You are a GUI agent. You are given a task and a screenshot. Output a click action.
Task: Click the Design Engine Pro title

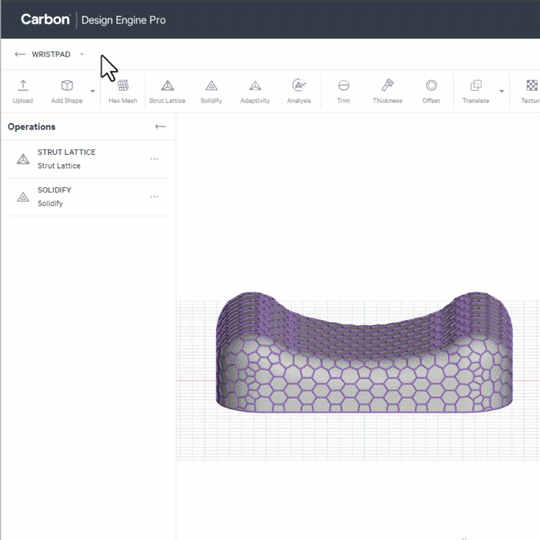[x=123, y=20]
